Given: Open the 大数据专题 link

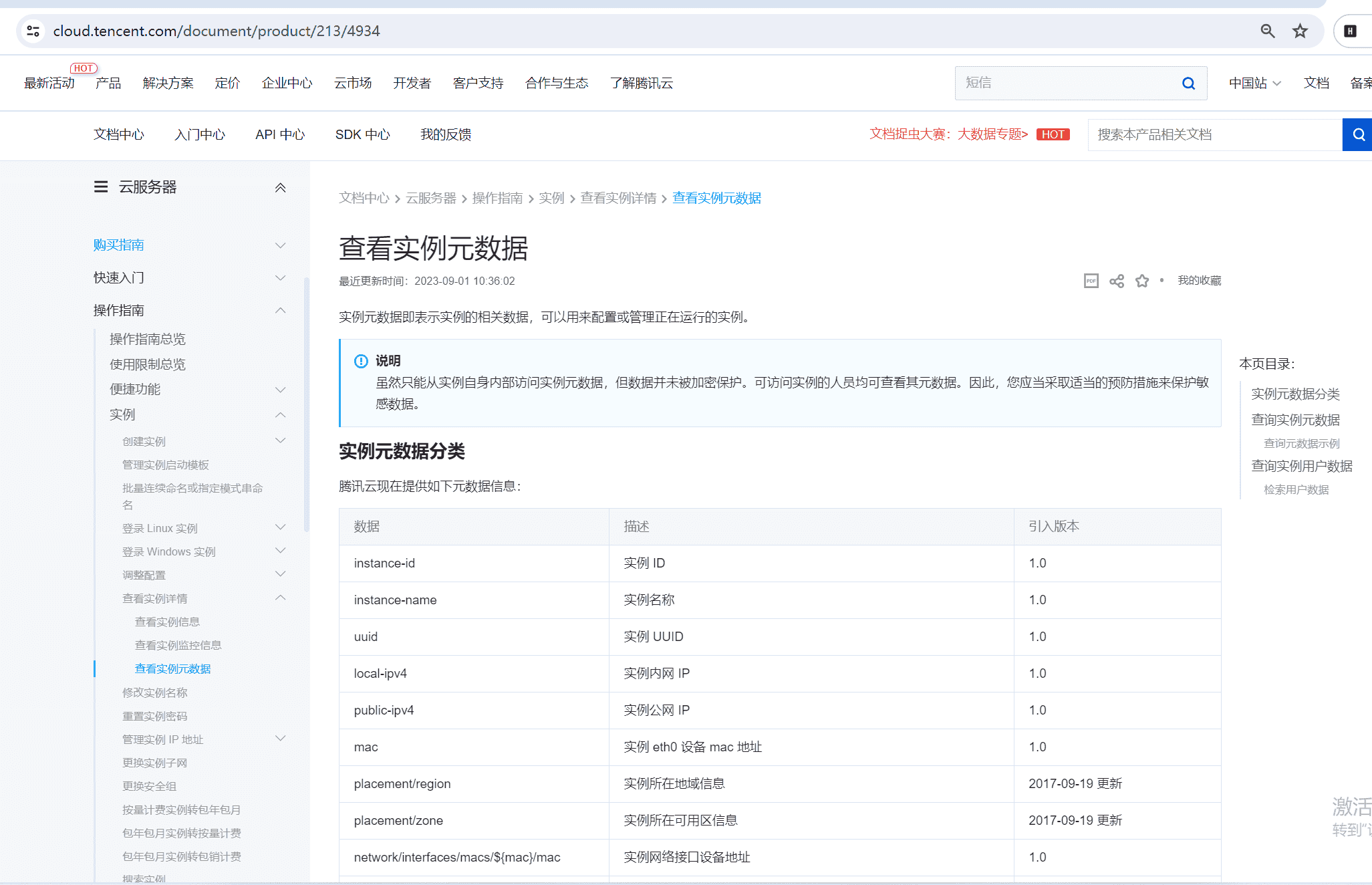Looking at the screenshot, I should tap(992, 134).
